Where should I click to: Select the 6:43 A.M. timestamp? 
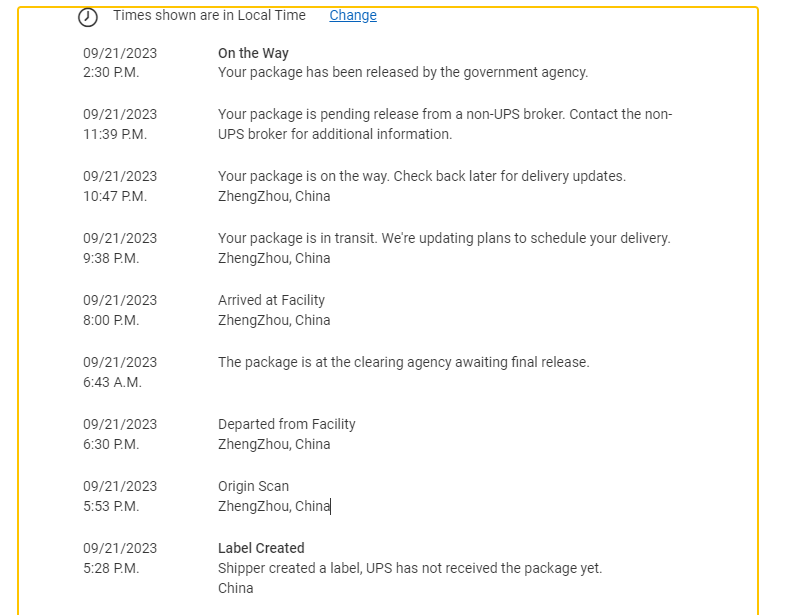click(x=112, y=382)
